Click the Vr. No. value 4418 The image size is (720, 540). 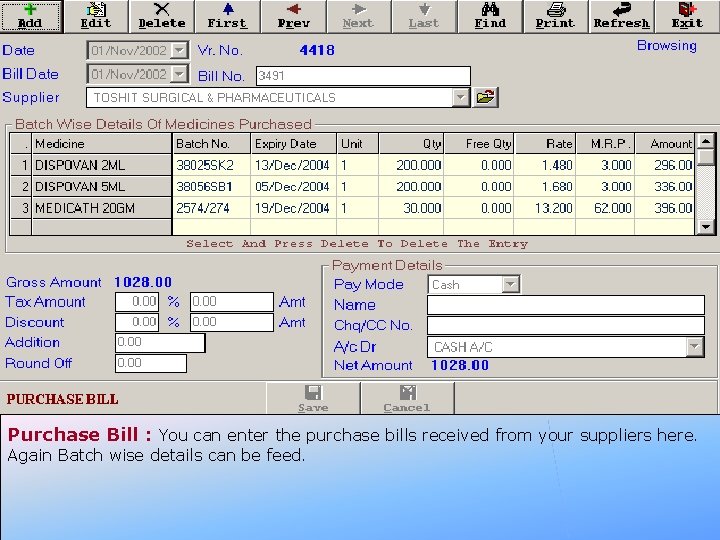317,50
